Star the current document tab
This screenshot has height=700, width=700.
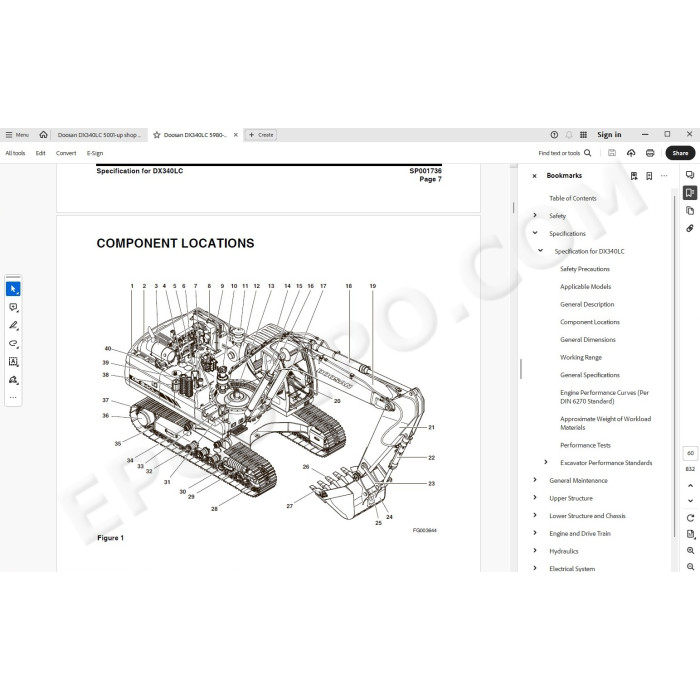pos(157,135)
